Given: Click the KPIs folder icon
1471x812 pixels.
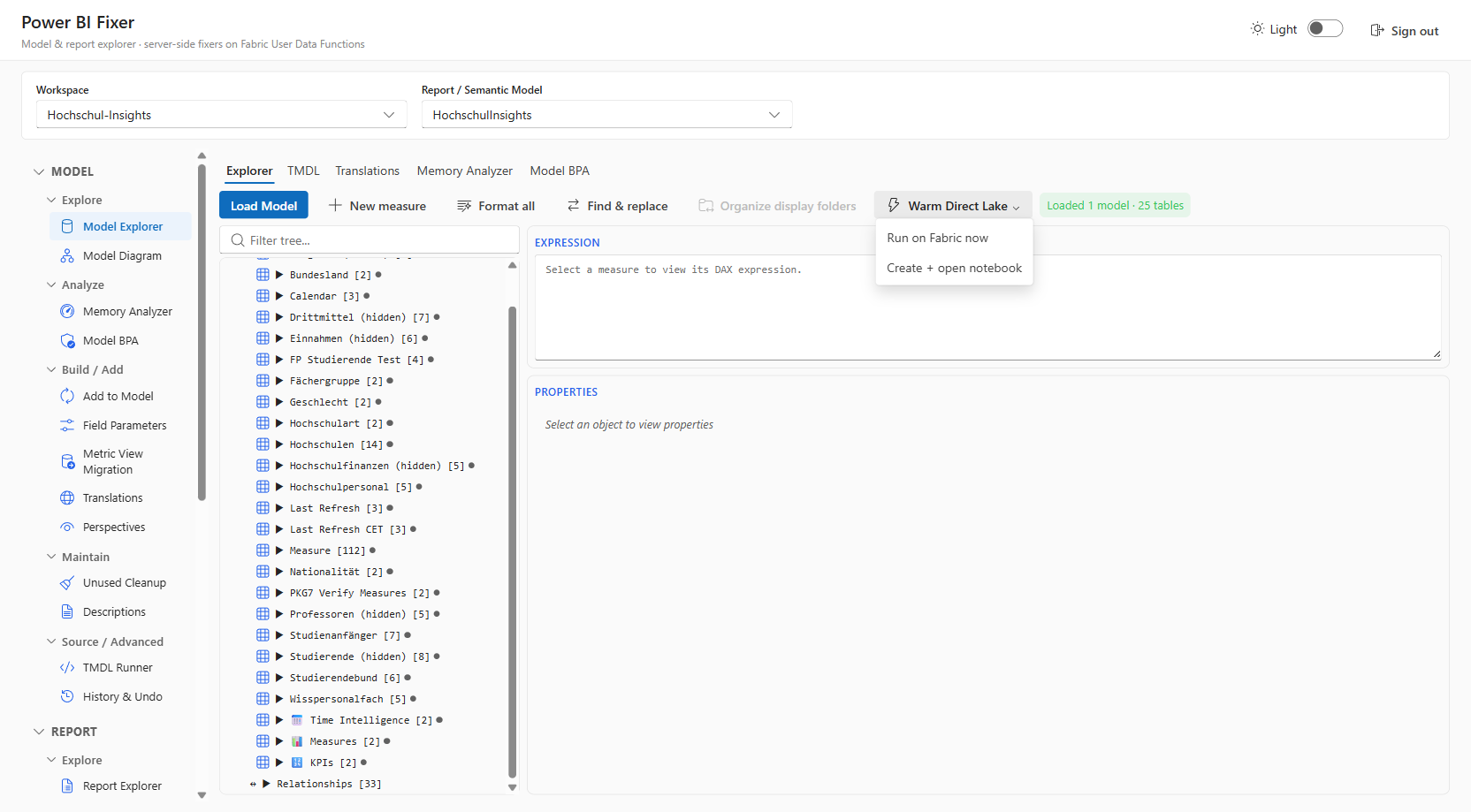Looking at the screenshot, I should point(297,763).
